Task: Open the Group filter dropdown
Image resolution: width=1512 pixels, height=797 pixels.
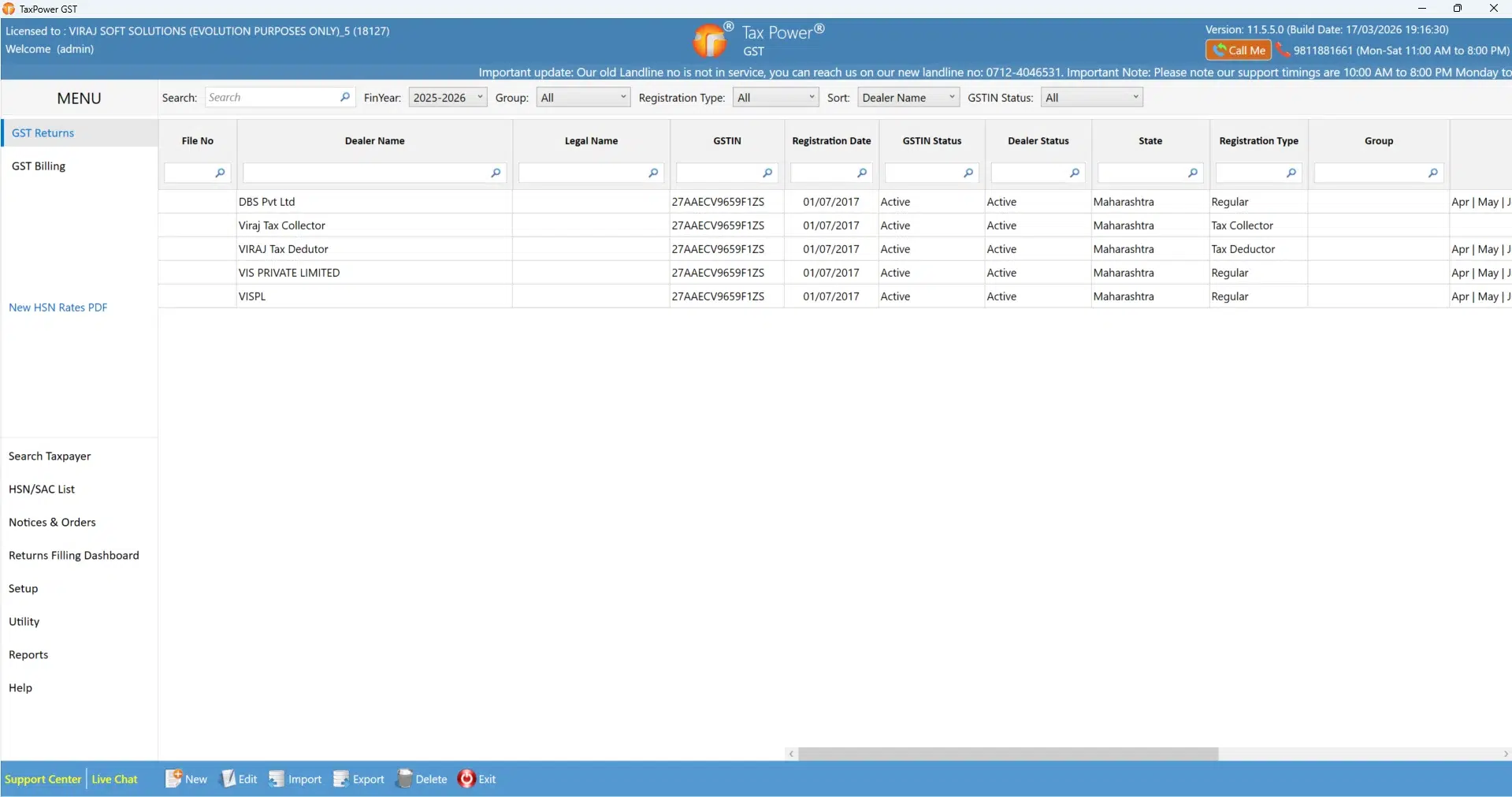Action: pyautogui.click(x=583, y=98)
